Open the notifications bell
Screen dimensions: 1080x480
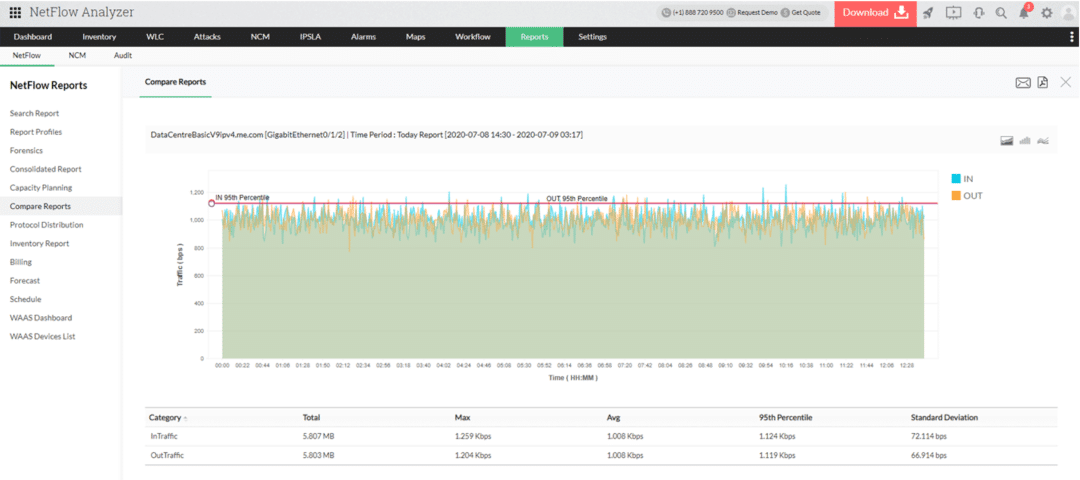(1024, 13)
